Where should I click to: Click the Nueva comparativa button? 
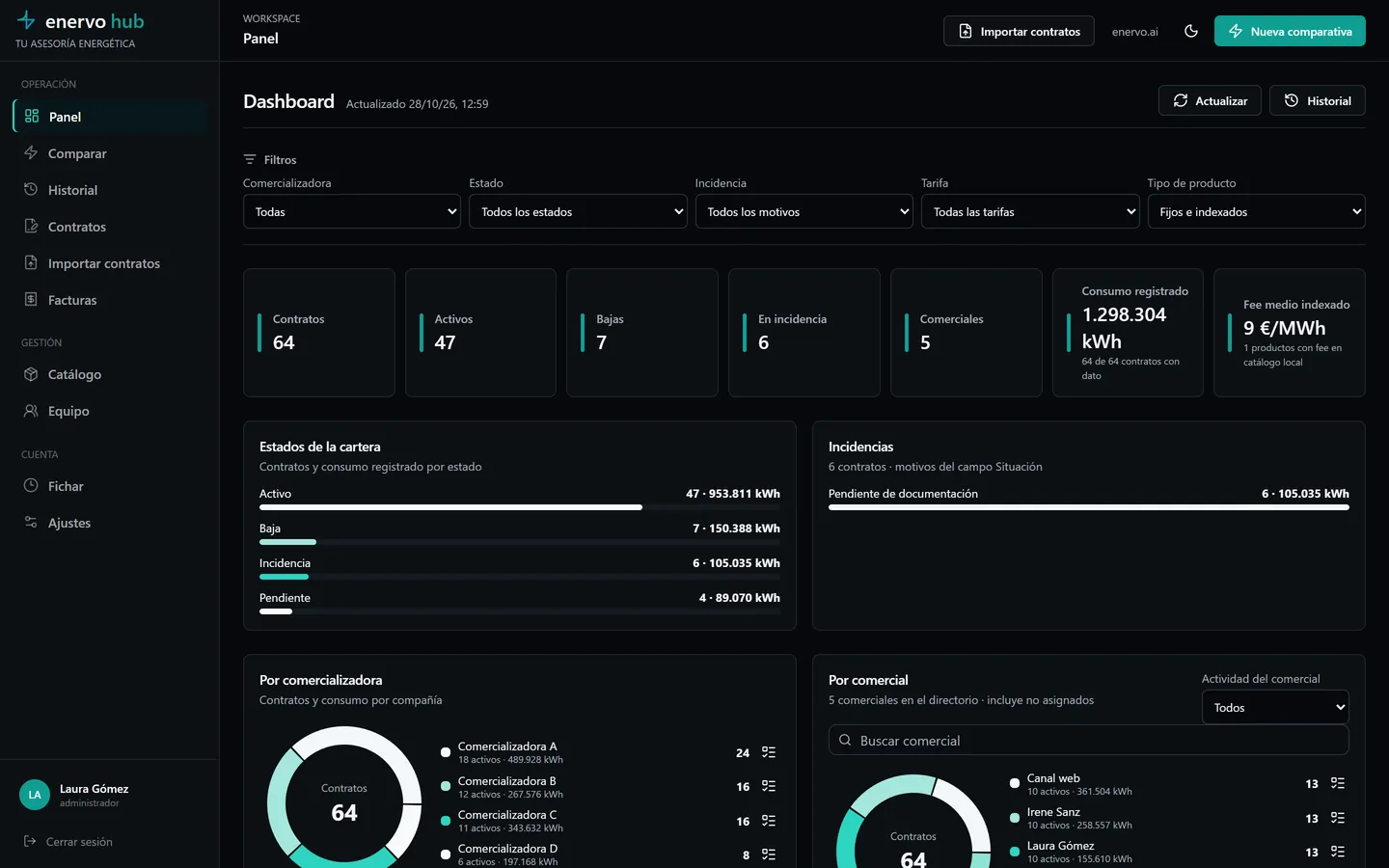point(1290,31)
